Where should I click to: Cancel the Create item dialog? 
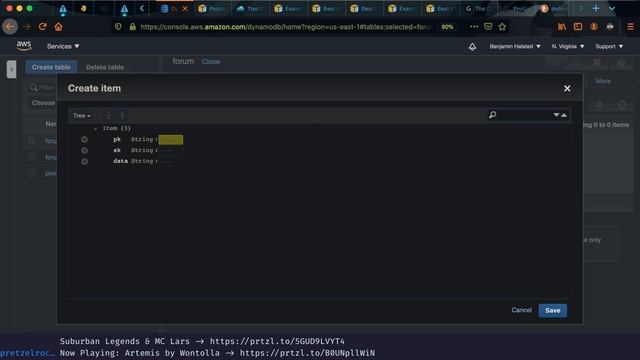point(521,310)
